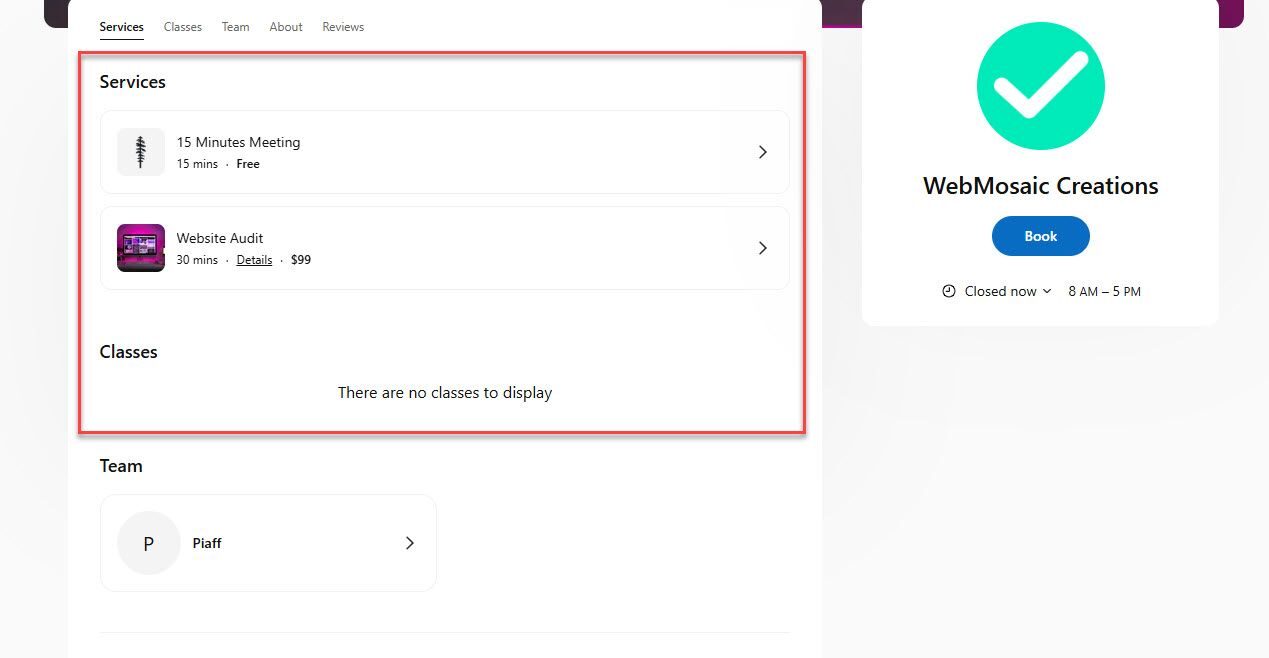Select the Team tab in the navigation
The width and height of the screenshot is (1269, 658).
pos(235,27)
